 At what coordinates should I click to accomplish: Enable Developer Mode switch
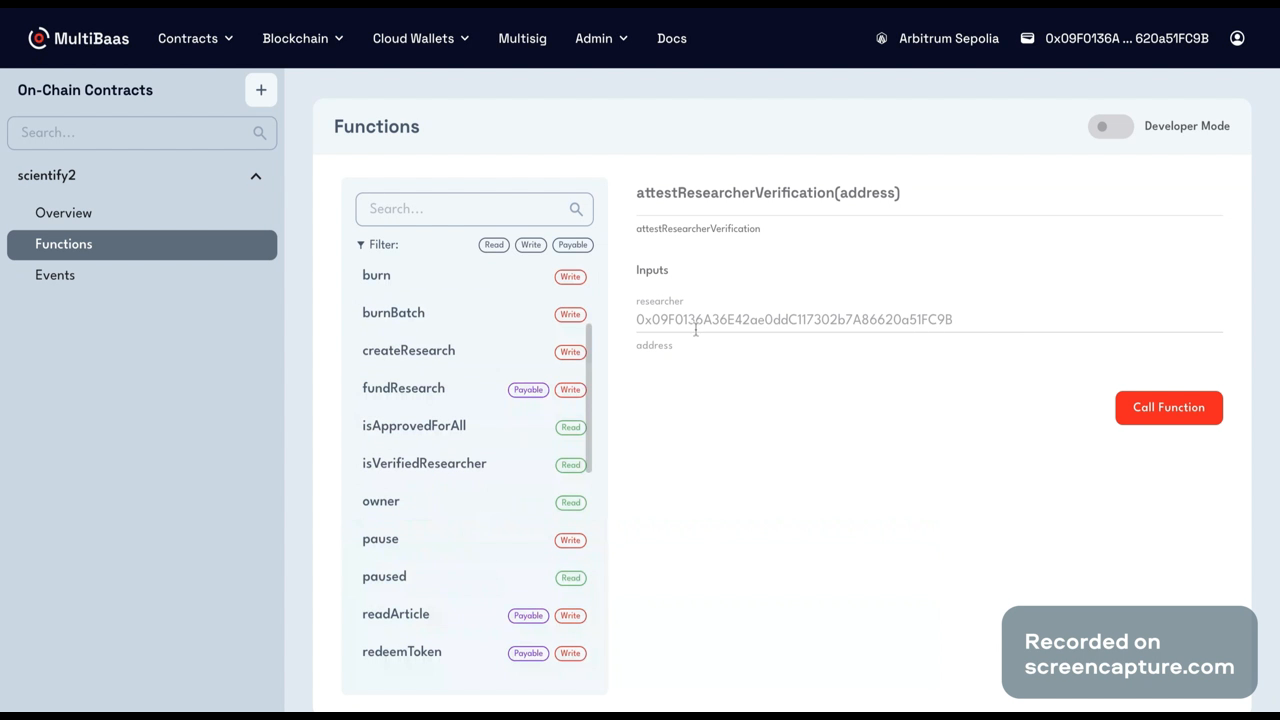pos(1110,126)
